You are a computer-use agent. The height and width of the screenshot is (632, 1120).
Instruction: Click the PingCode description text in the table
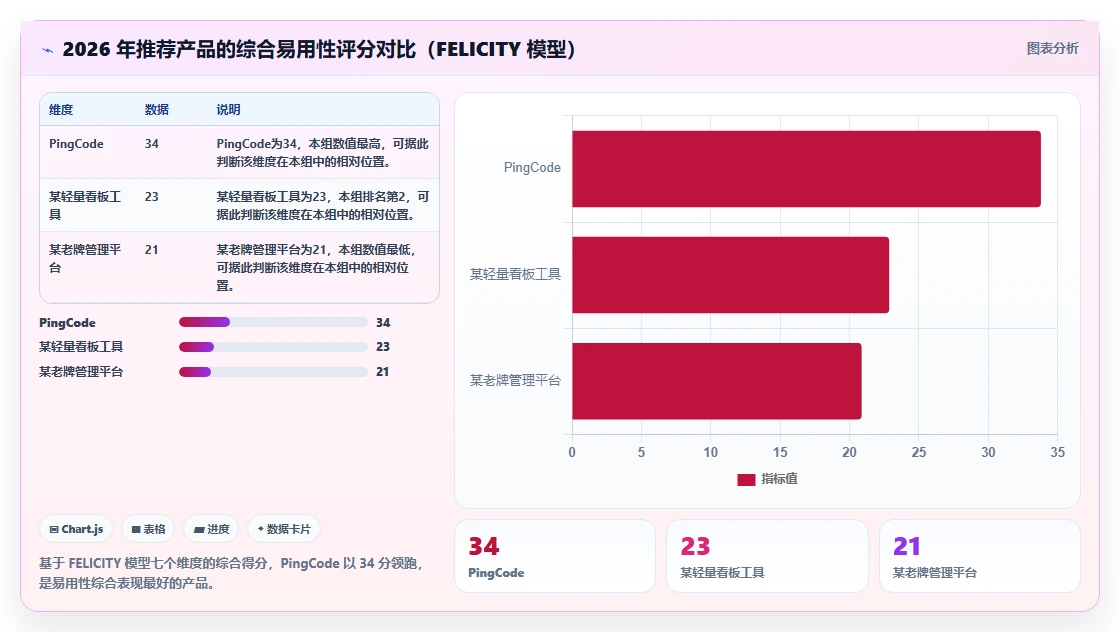[x=322, y=152]
